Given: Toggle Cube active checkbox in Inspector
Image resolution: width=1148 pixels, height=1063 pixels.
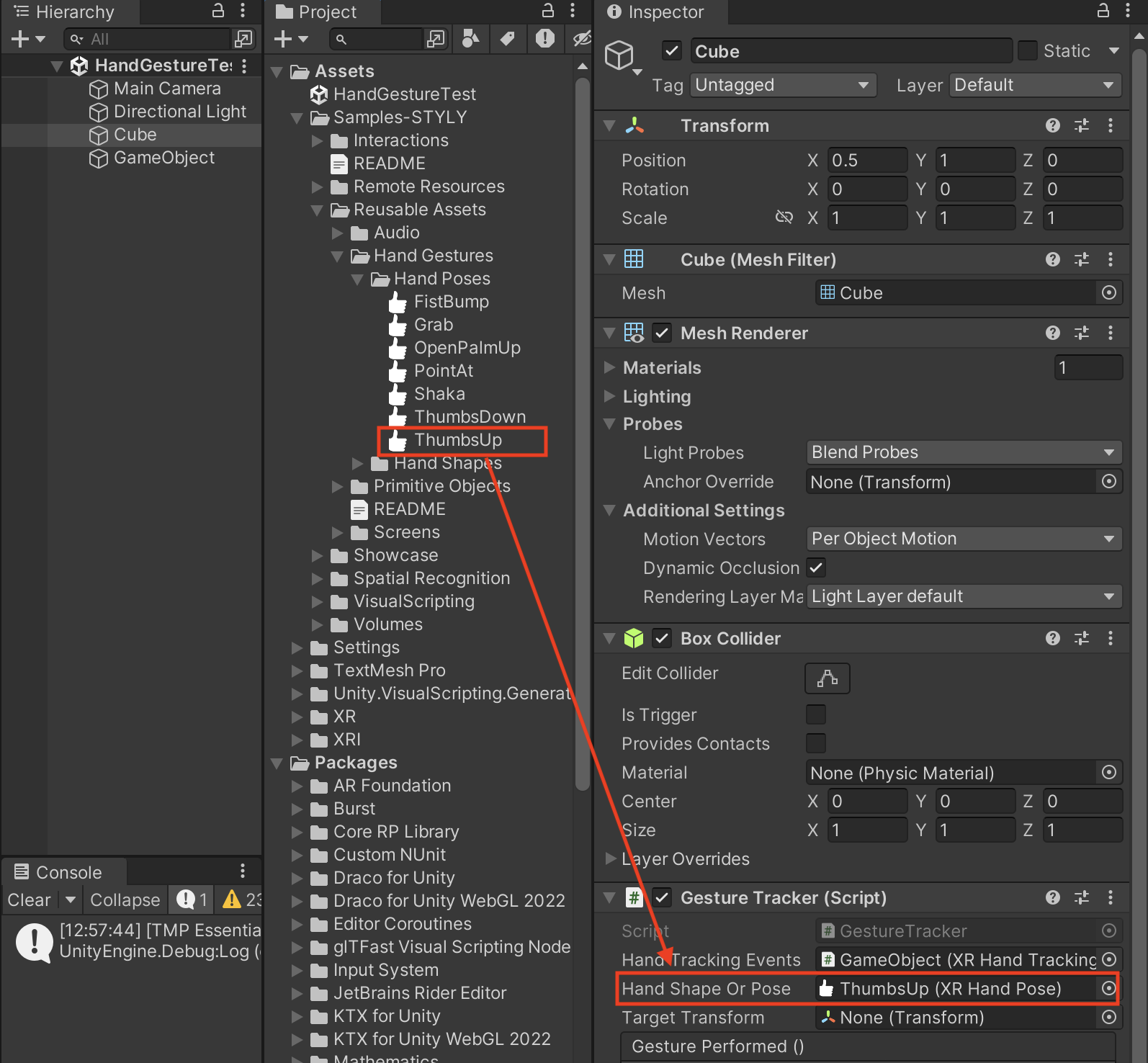Looking at the screenshot, I should tap(672, 51).
